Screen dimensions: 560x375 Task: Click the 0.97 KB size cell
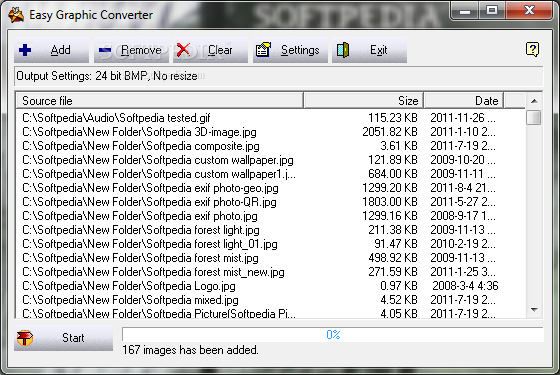(399, 286)
